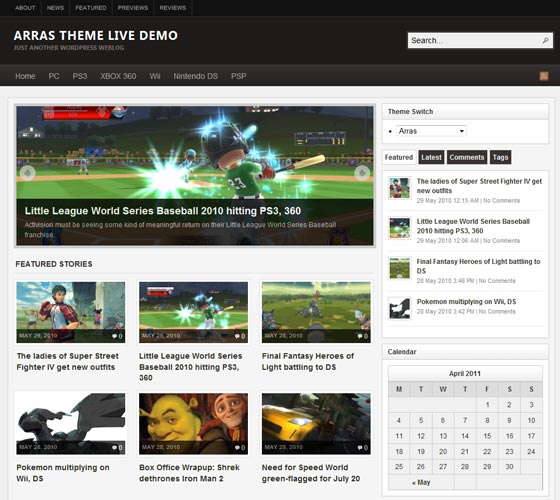Open story title Need for Speed World
Screen dimensions: 560x500
pos(311,473)
